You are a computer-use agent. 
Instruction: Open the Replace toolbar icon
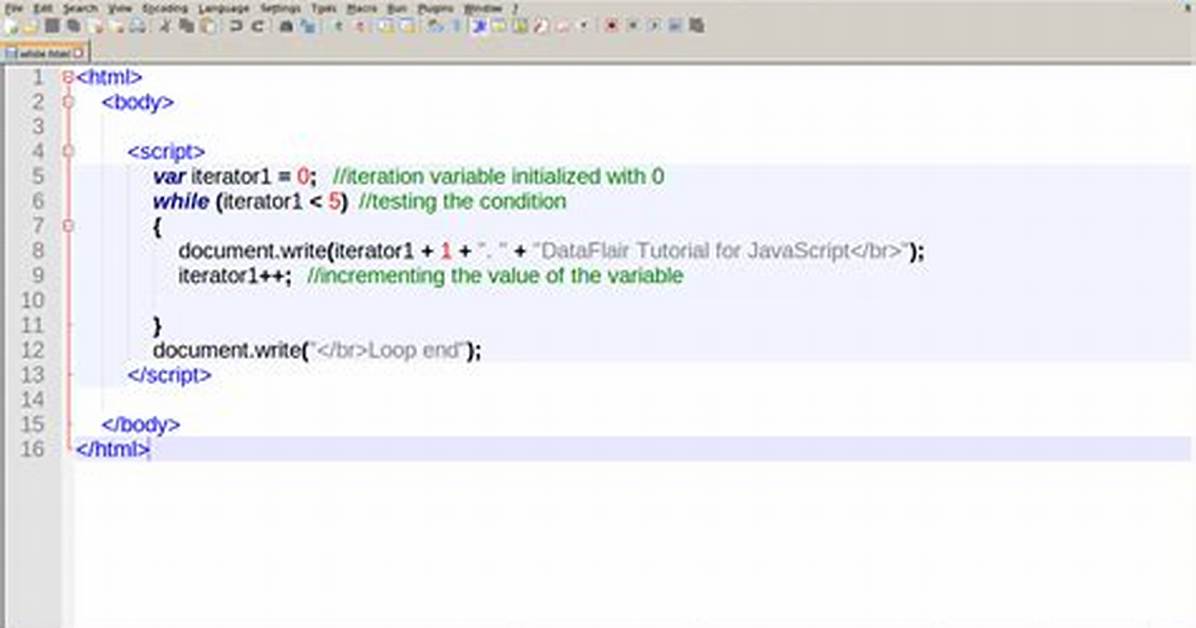point(308,26)
